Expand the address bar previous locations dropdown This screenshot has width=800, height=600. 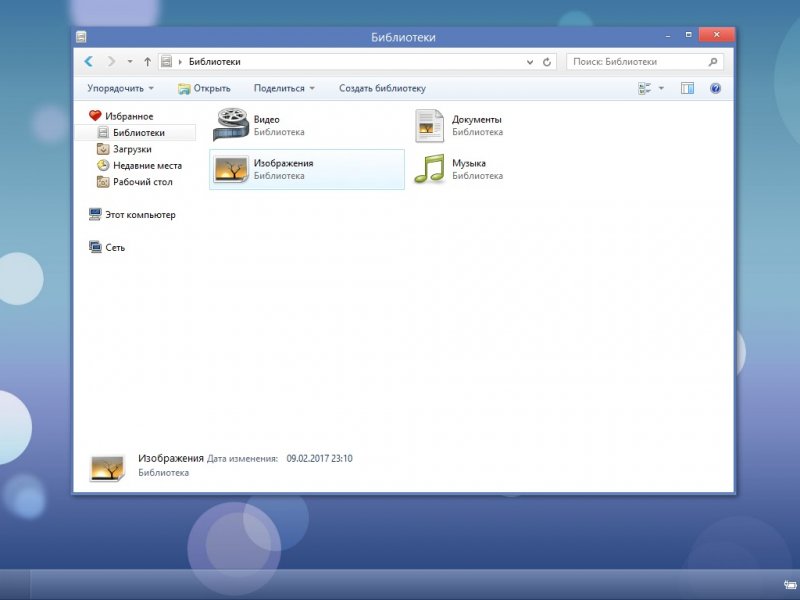tap(531, 62)
